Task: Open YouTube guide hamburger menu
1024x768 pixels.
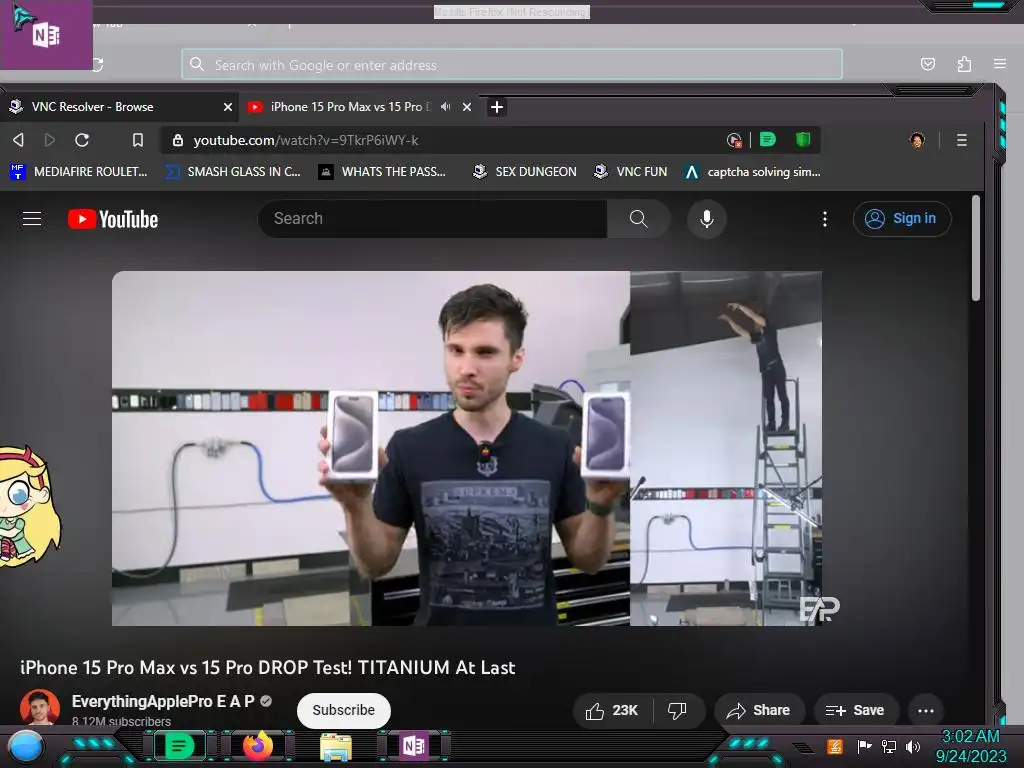Action: click(x=32, y=218)
